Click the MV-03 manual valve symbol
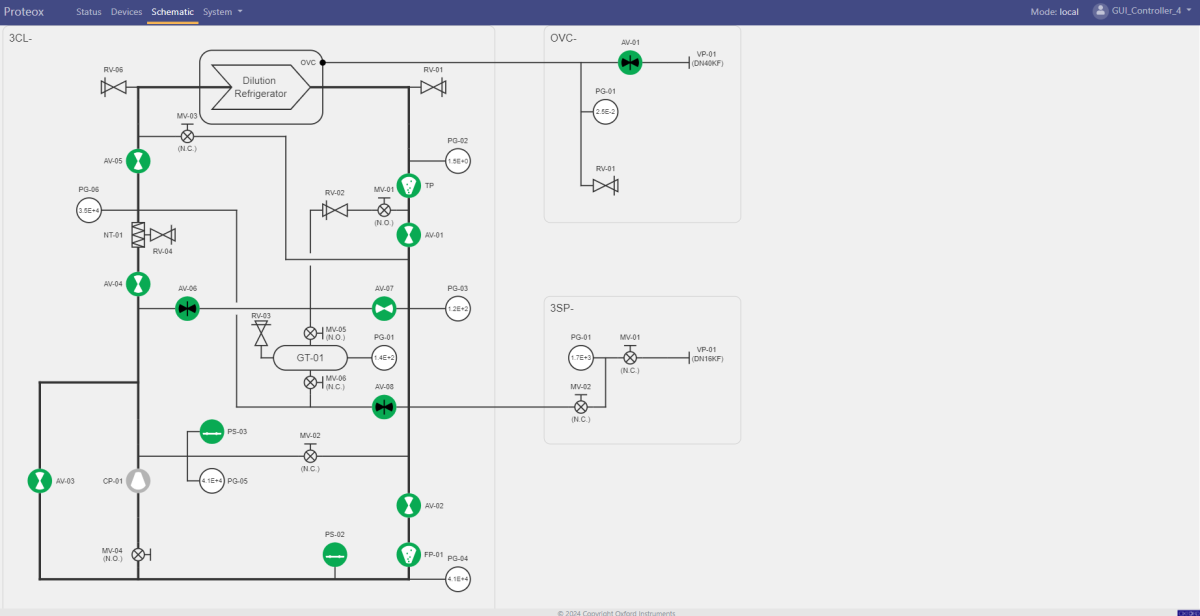The height and width of the screenshot is (616, 1200). [x=187, y=136]
